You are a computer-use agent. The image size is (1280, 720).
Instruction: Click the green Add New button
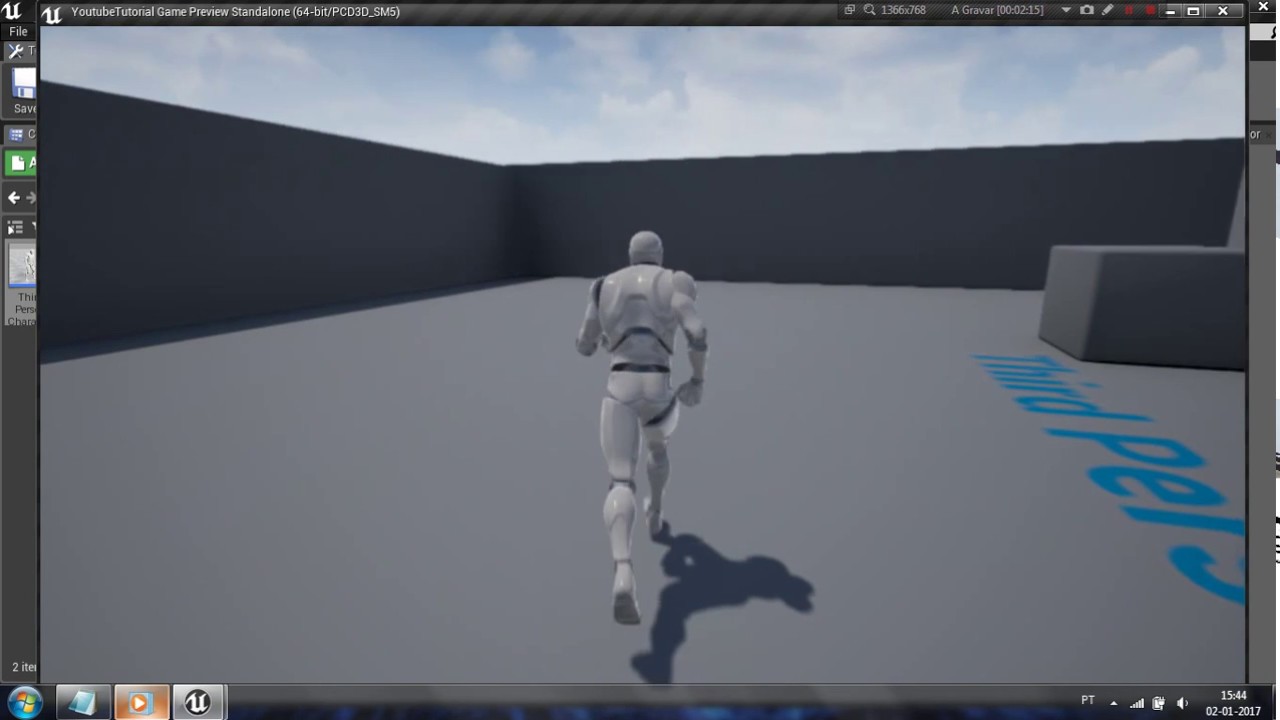pos(22,162)
